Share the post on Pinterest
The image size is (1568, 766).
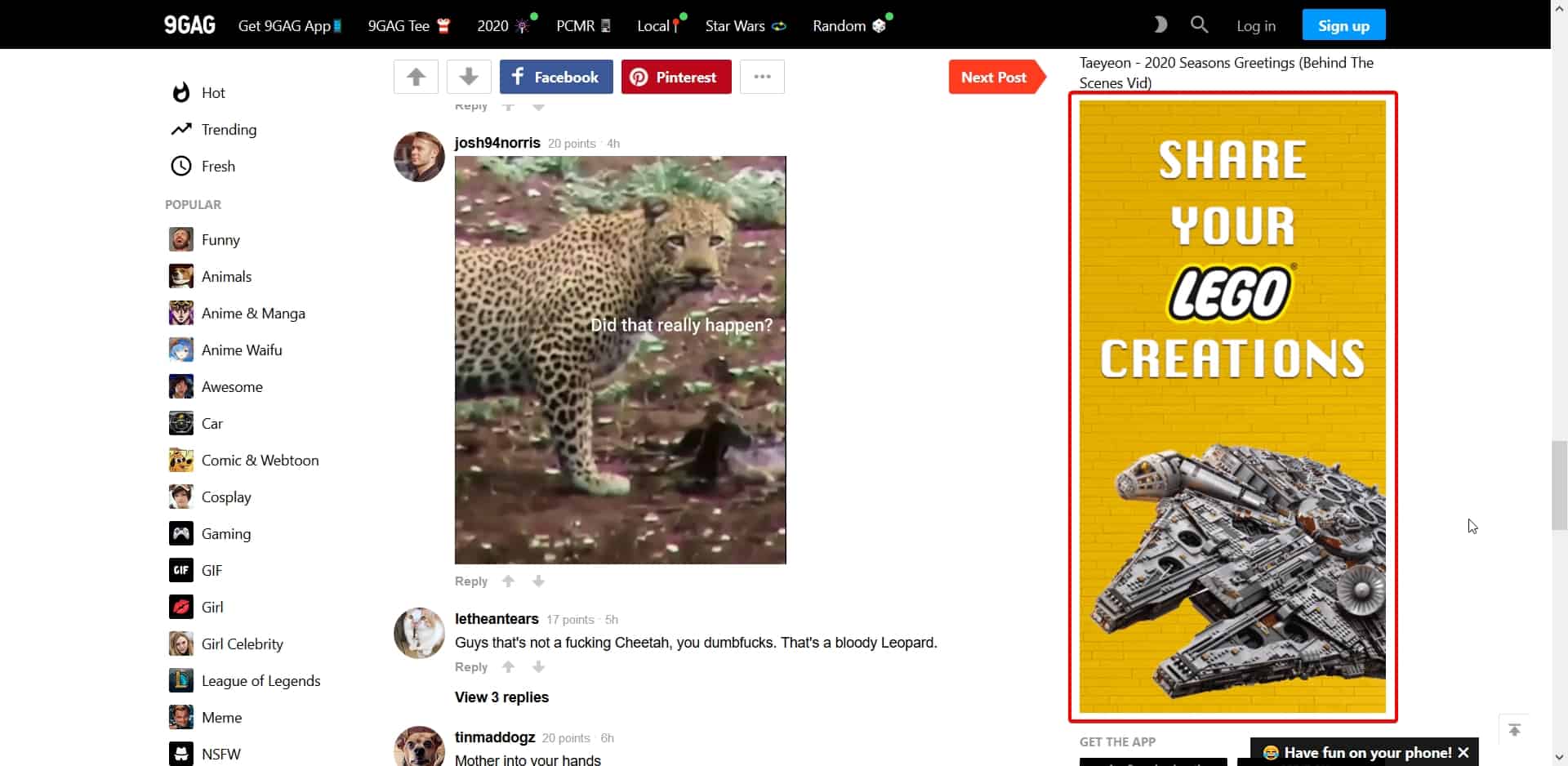676,77
